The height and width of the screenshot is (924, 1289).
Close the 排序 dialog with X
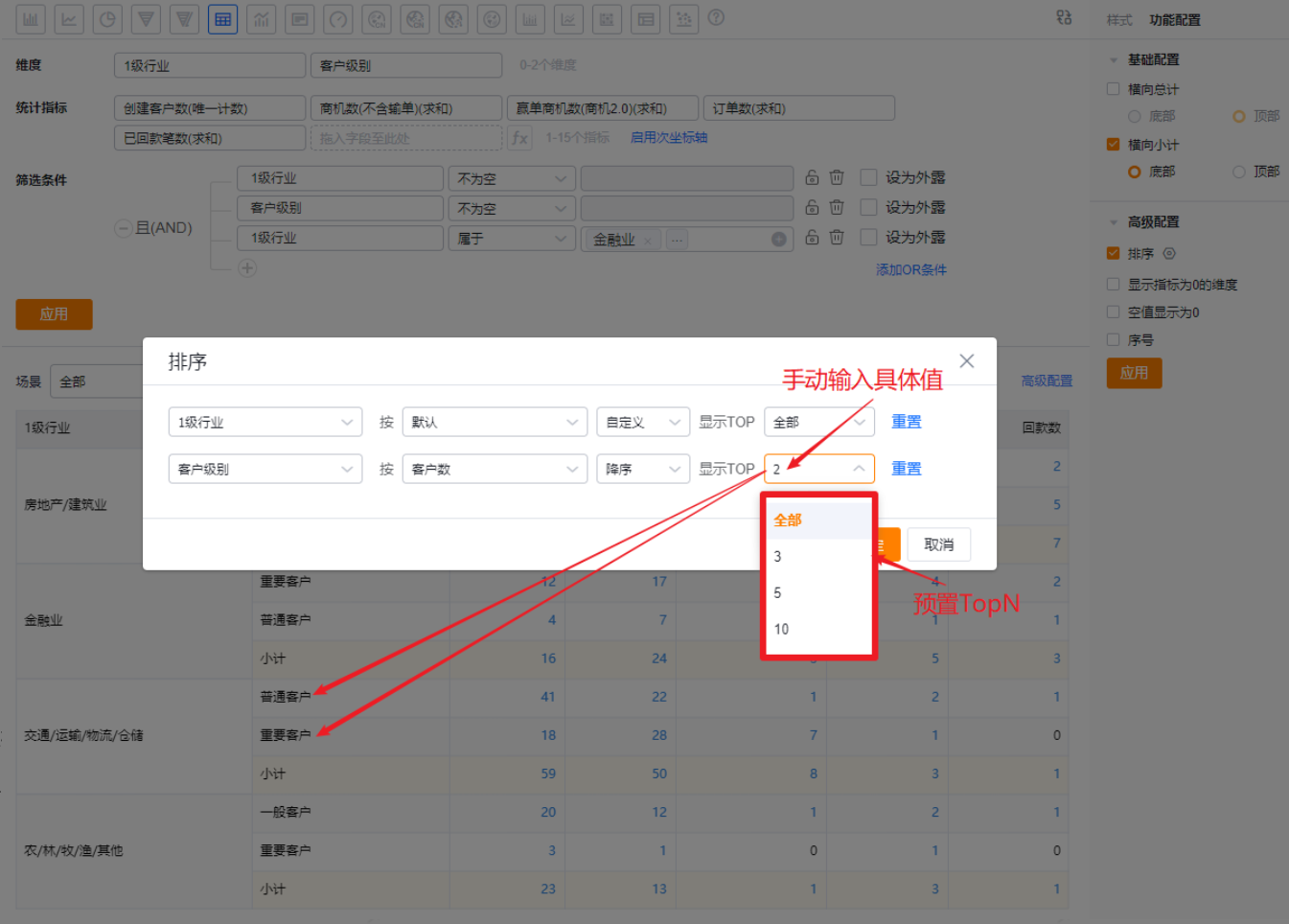pos(967,361)
